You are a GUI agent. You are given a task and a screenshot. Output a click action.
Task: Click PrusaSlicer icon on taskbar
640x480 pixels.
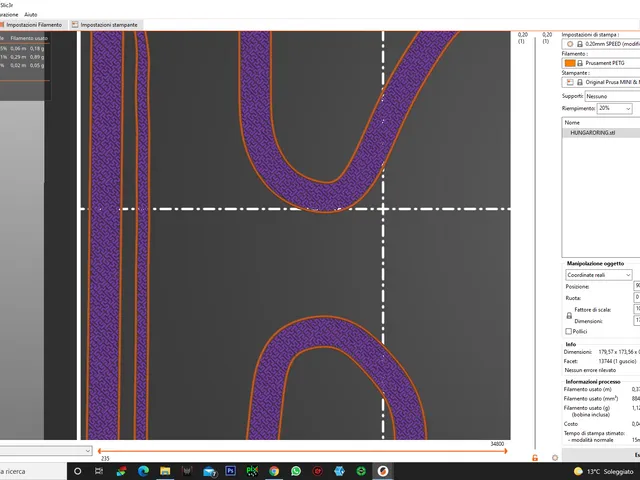[383, 471]
